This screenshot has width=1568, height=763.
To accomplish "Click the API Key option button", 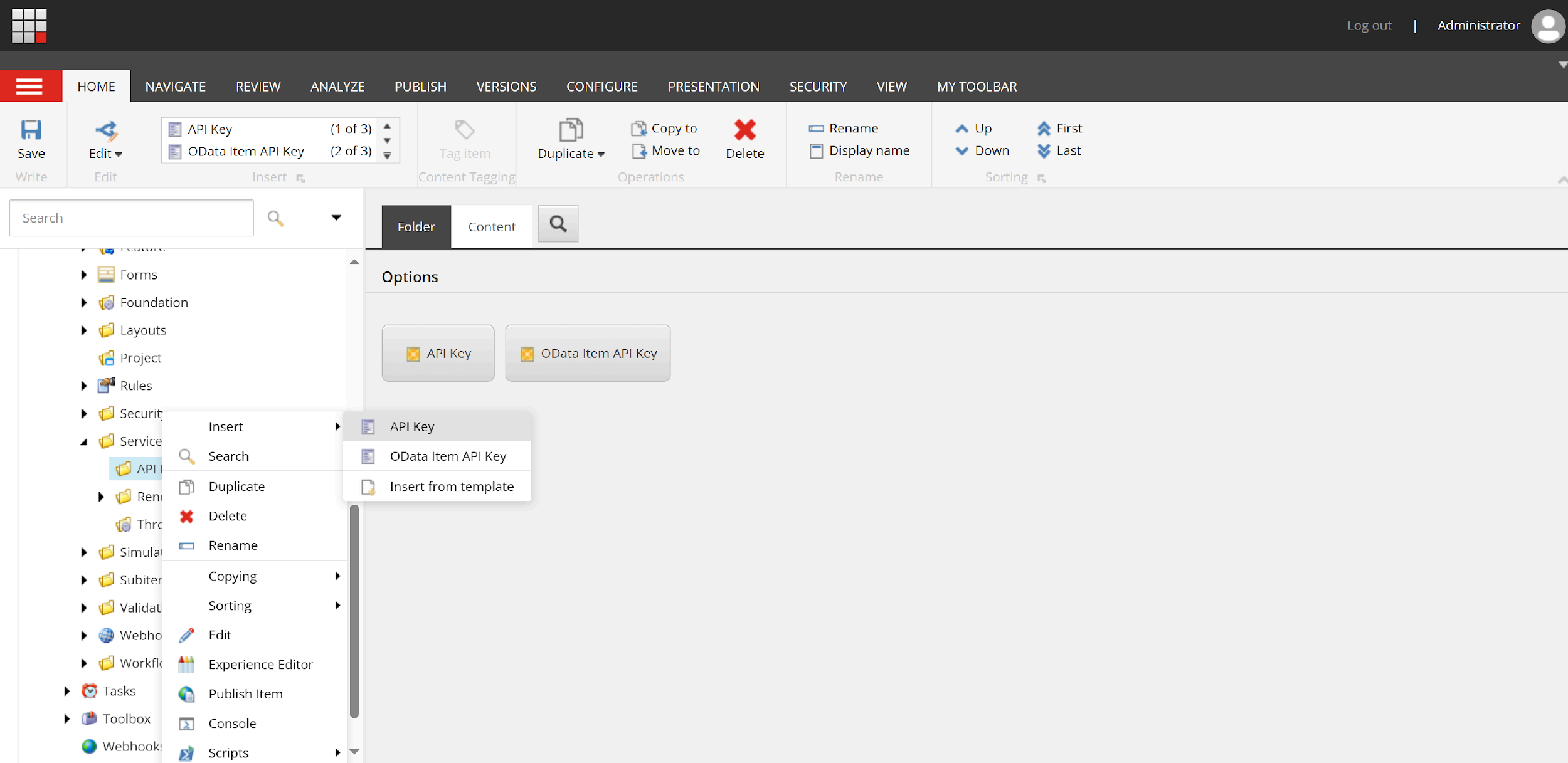I will tap(438, 353).
